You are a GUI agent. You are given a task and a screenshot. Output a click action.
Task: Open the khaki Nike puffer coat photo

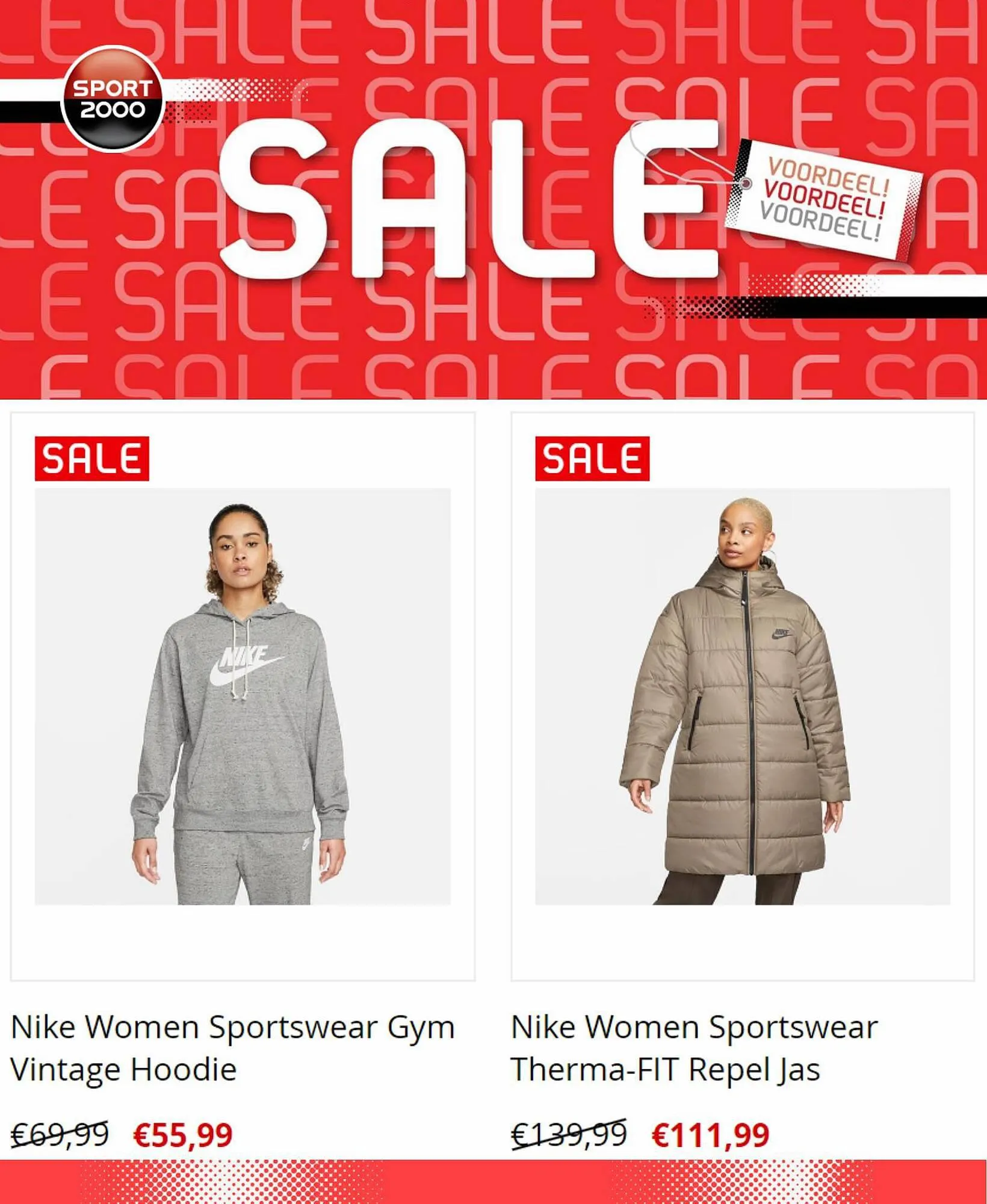click(743, 697)
